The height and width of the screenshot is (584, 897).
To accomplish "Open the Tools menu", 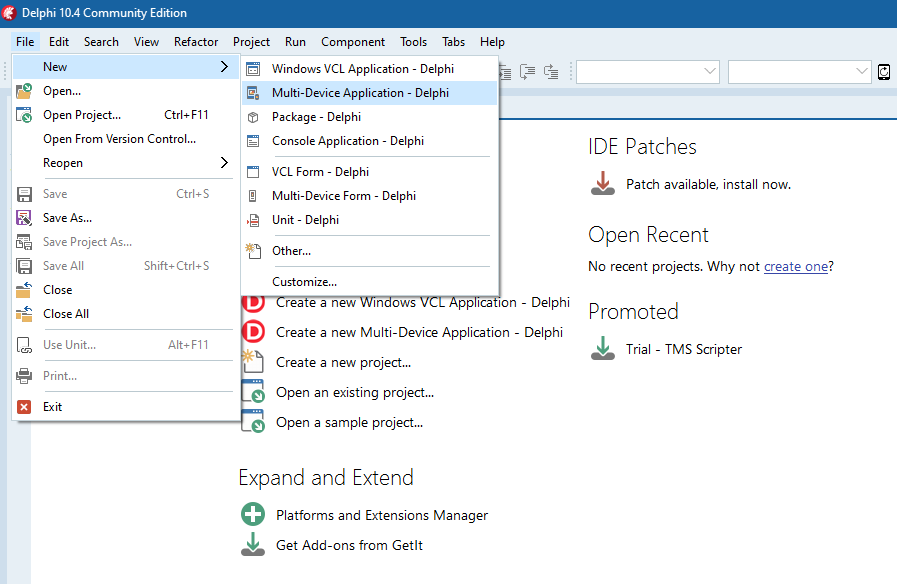I will pos(414,42).
